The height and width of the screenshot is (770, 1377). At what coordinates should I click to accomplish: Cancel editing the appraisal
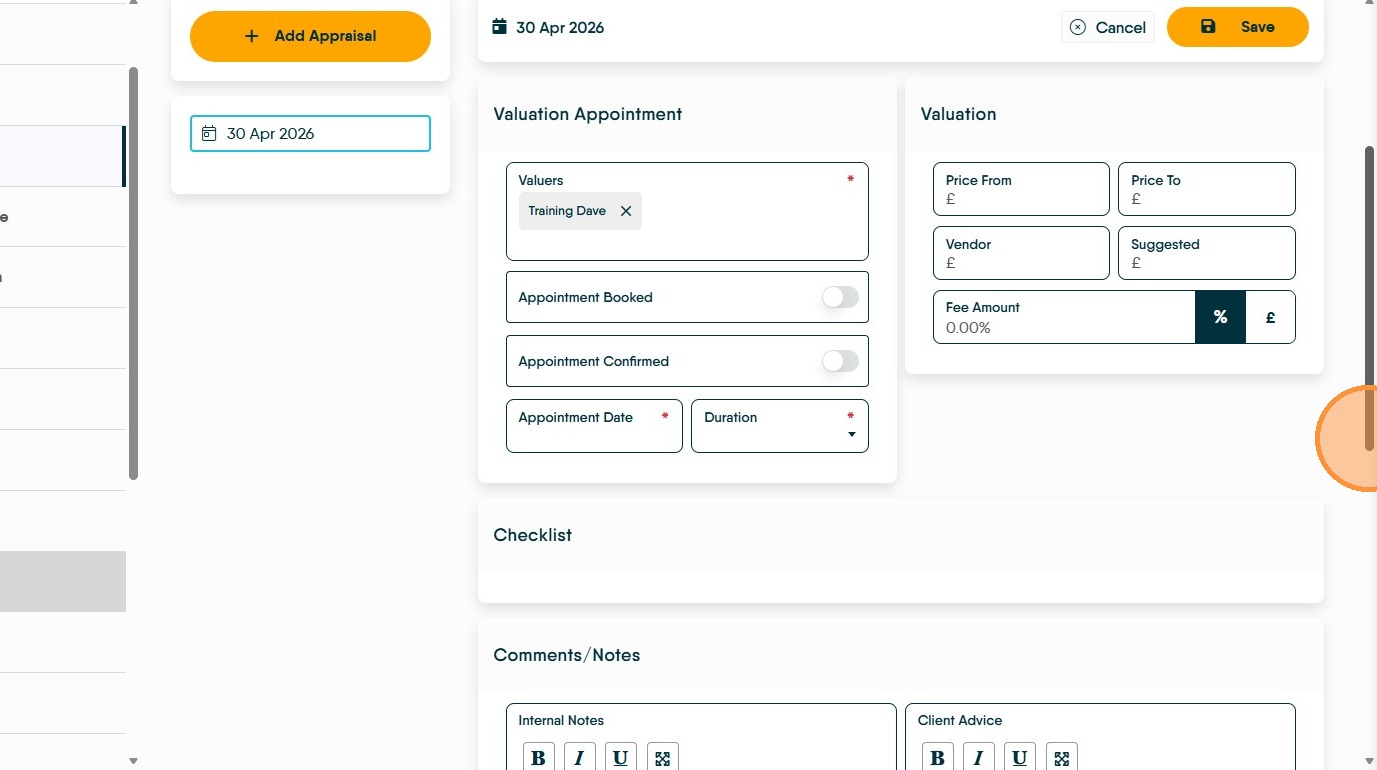coord(1107,28)
